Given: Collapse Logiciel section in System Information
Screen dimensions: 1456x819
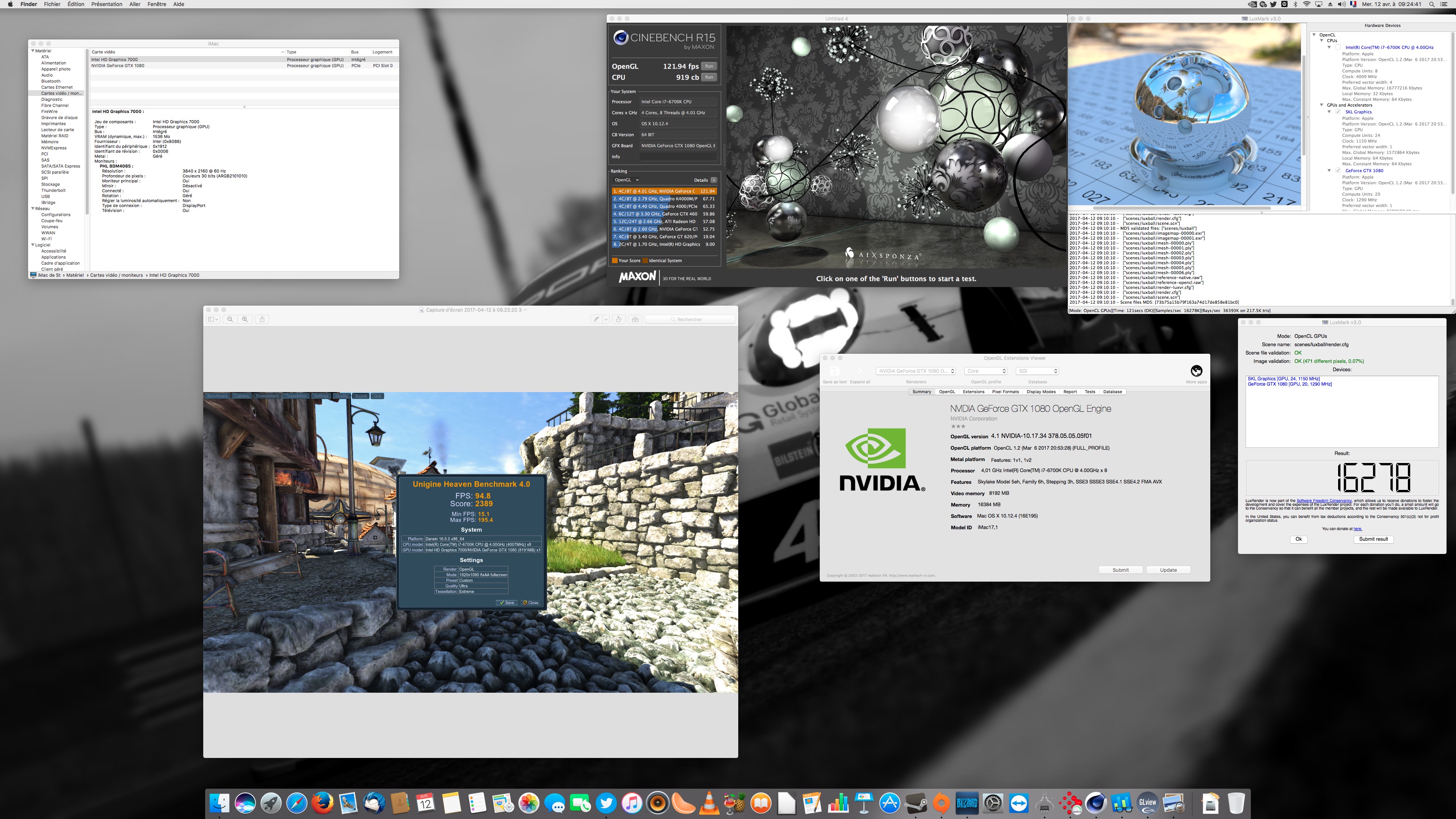Looking at the screenshot, I should (x=33, y=245).
